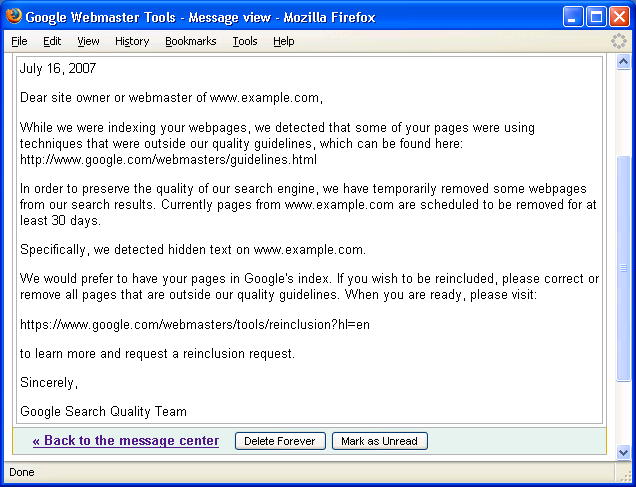This screenshot has height=487, width=636.
Task: Click the vertical scrollbar thumb
Action: 623,268
